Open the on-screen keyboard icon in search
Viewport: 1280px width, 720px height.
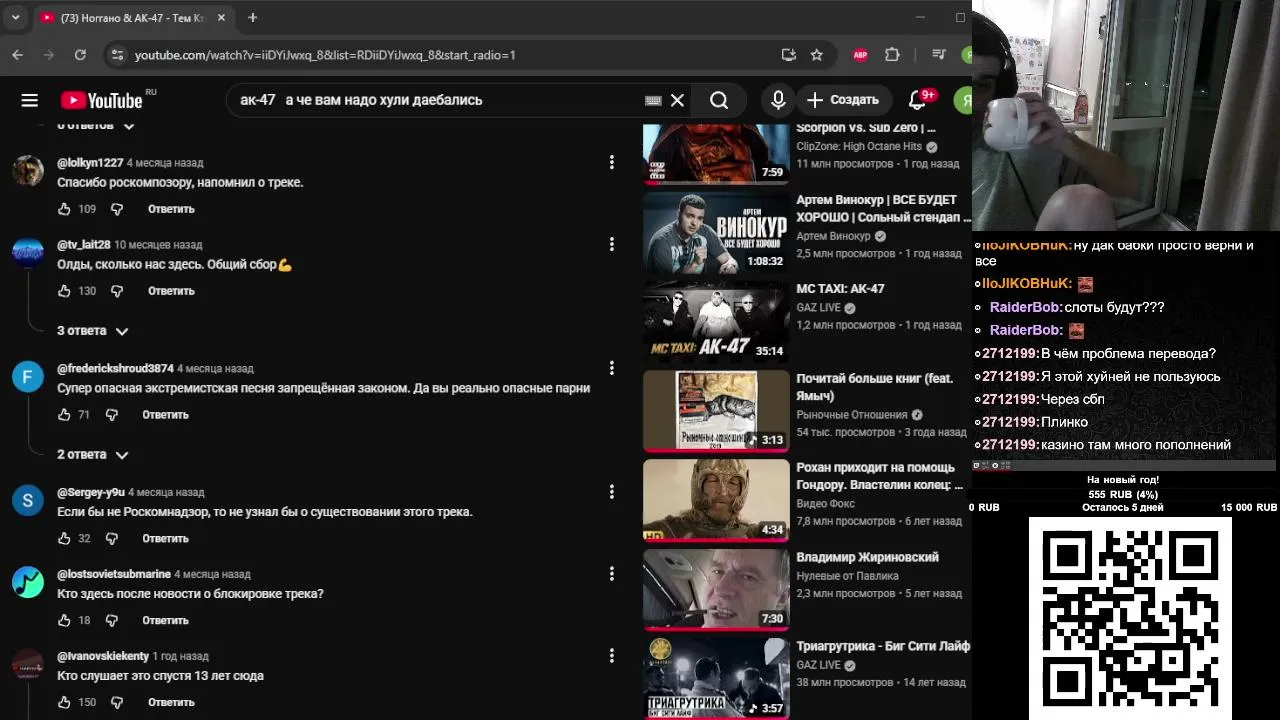click(653, 100)
